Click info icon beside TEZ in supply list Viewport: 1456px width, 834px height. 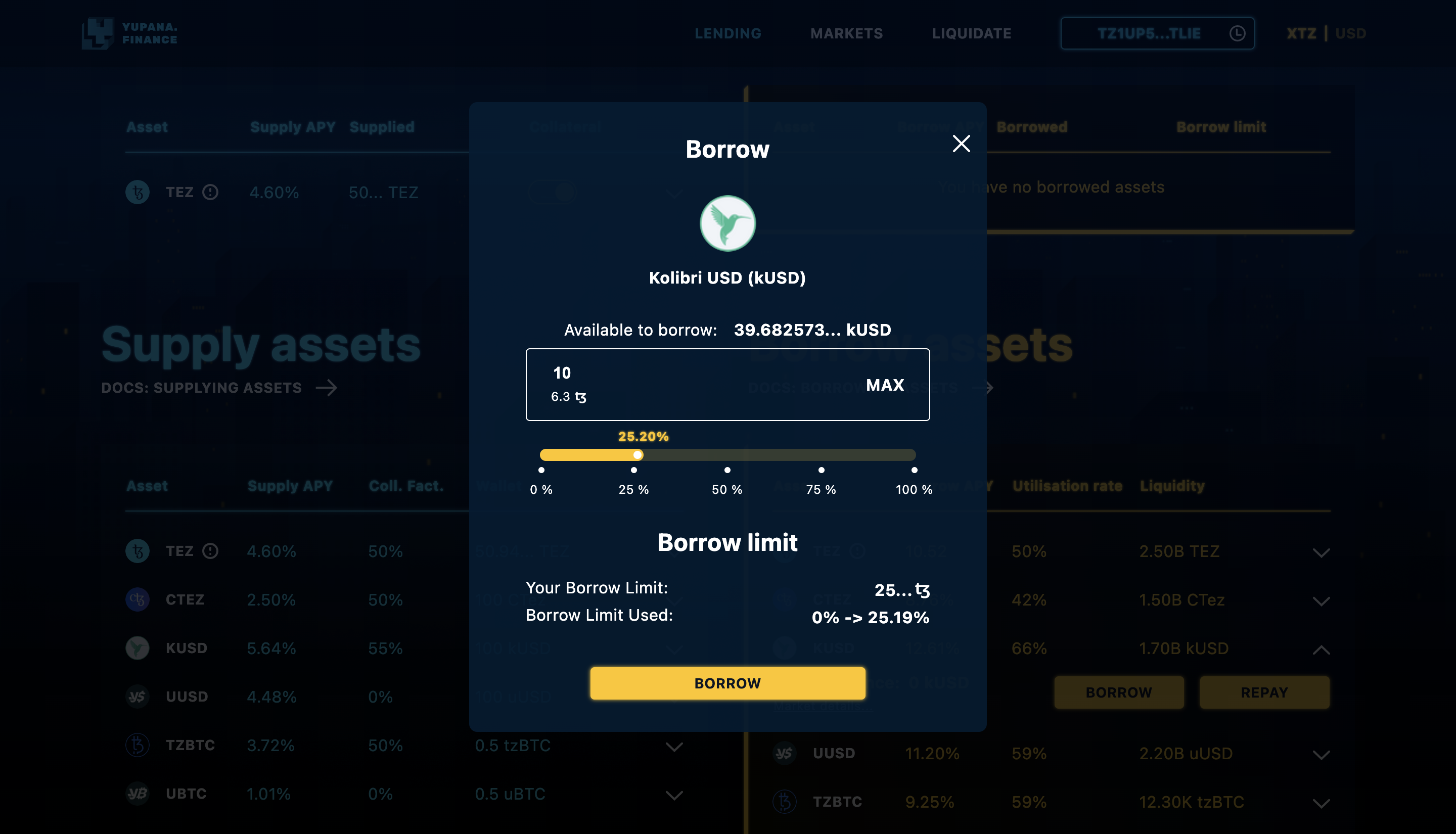pos(210,551)
